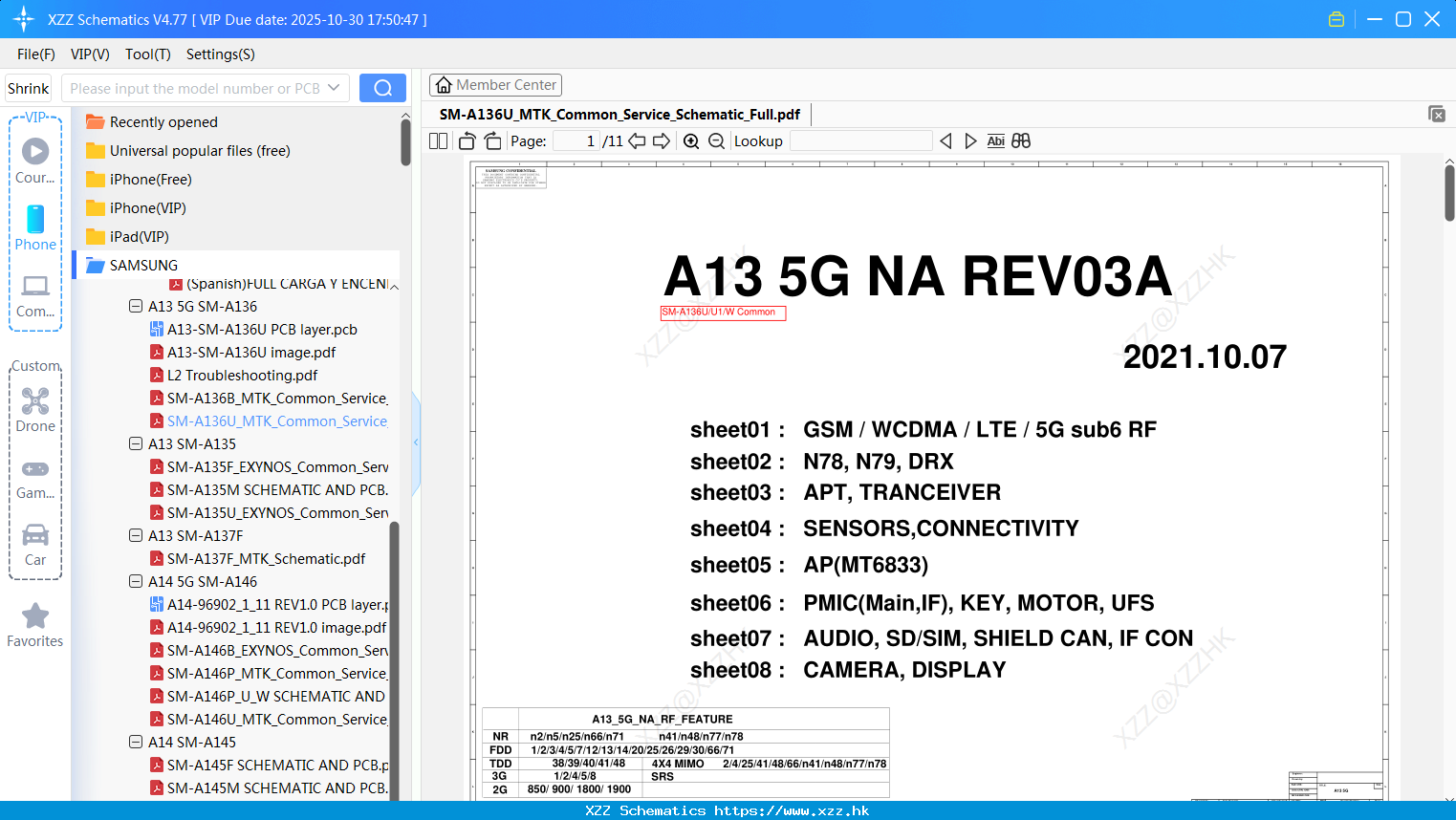The height and width of the screenshot is (820, 1456).
Task: Click the toolbox icon in title bar
Action: pyautogui.click(x=1336, y=19)
